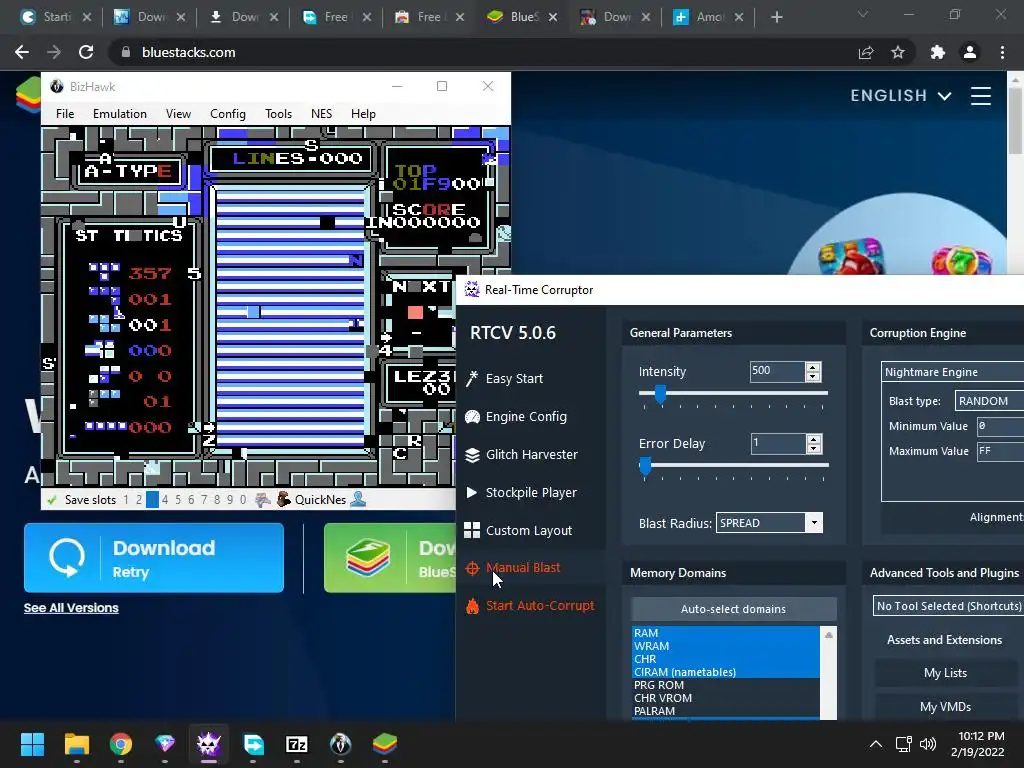Decrease Error Delay with spinner down arrow
The height and width of the screenshot is (768, 1024).
[813, 449]
